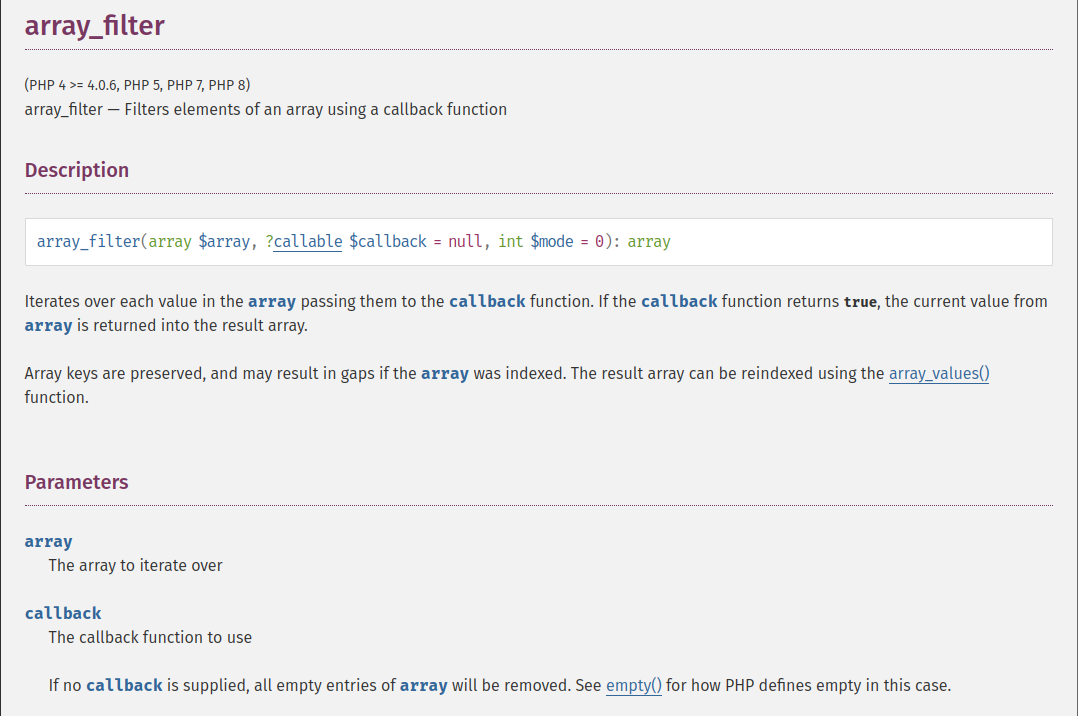This screenshot has height=716, width=1078.
Task: Click 'The array to iterate over' text
Action: point(135,565)
